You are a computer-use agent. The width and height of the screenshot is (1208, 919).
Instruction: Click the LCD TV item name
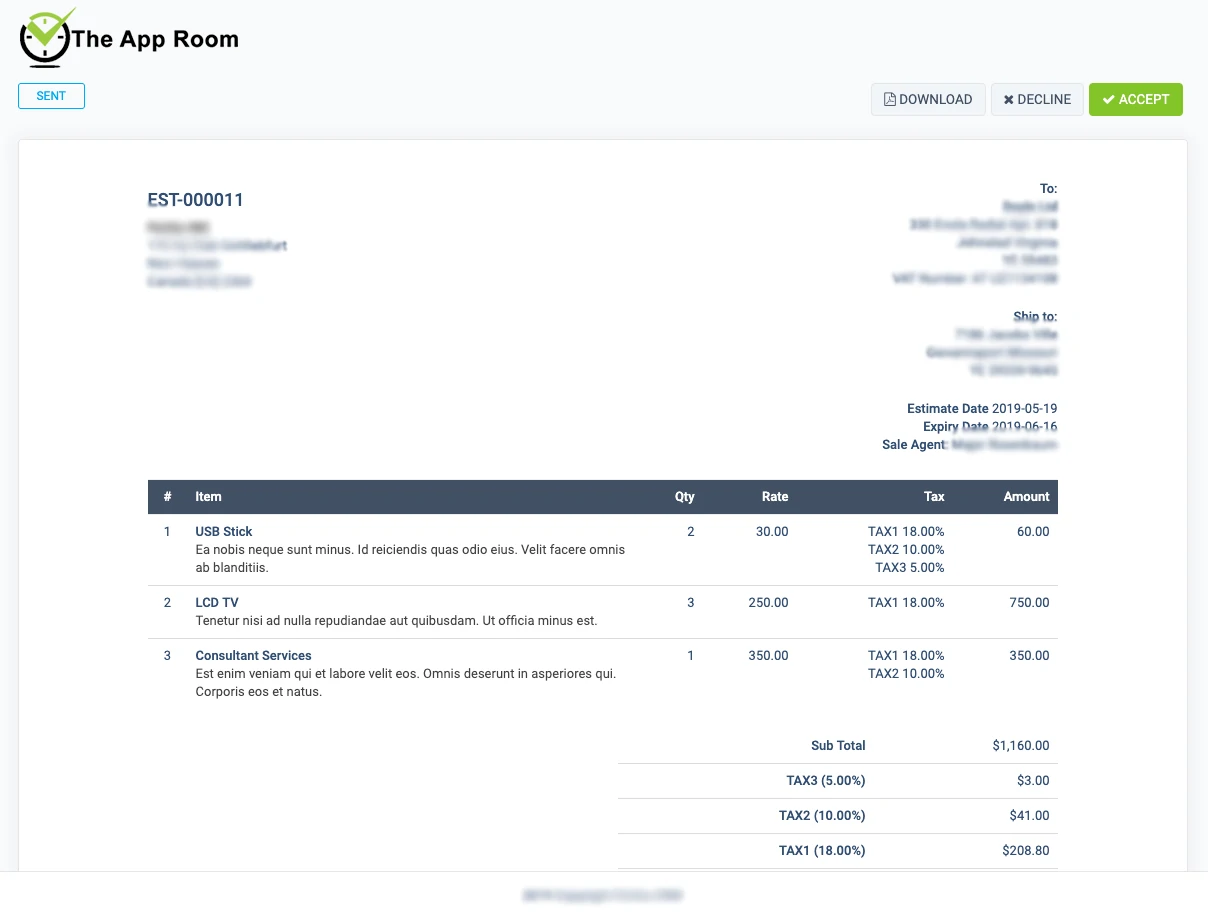point(217,603)
